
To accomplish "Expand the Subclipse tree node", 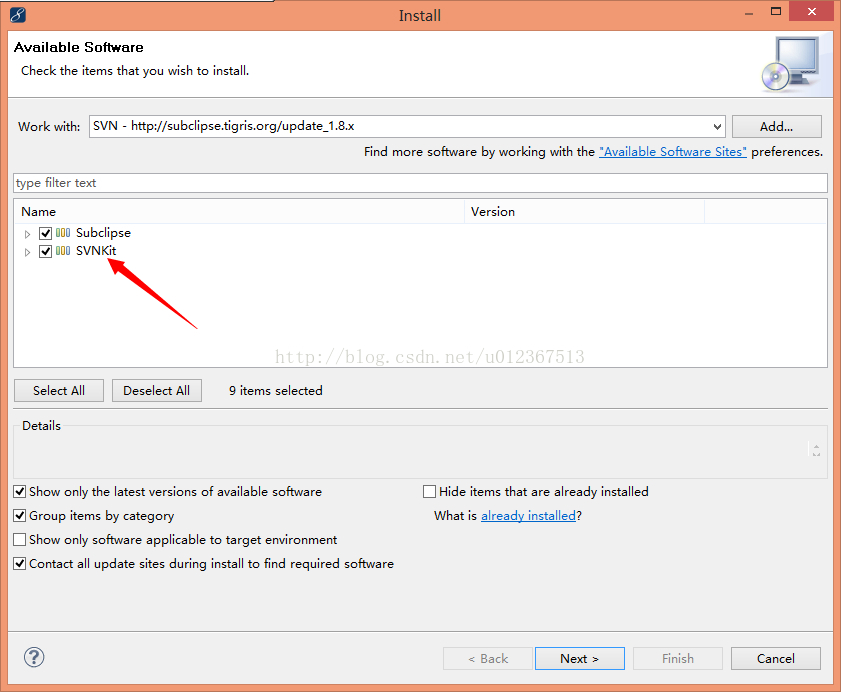I will coord(27,234).
